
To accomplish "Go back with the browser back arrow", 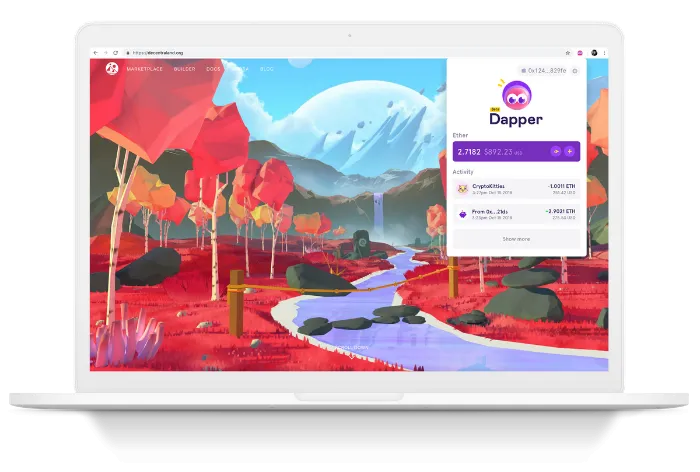I will click(x=96, y=53).
